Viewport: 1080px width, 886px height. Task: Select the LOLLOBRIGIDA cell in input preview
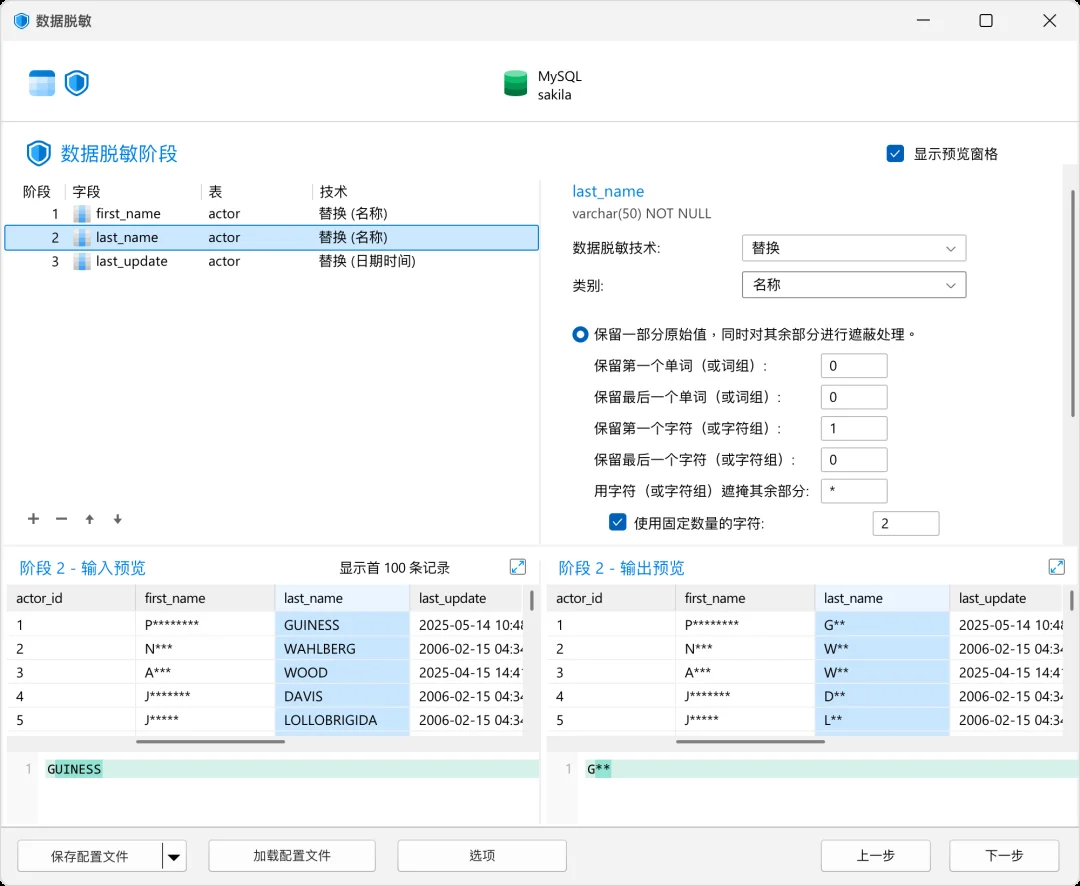342,720
